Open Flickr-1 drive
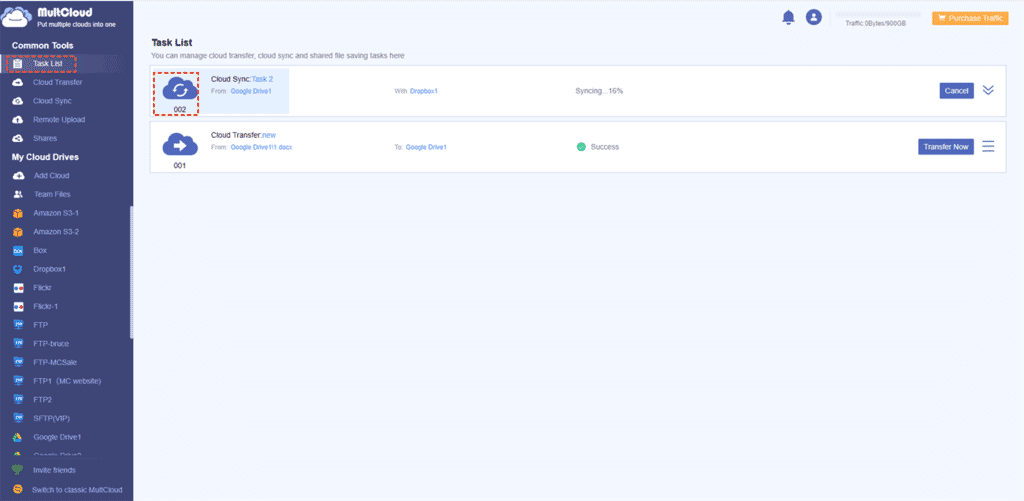The height and width of the screenshot is (501, 1024). 46,306
